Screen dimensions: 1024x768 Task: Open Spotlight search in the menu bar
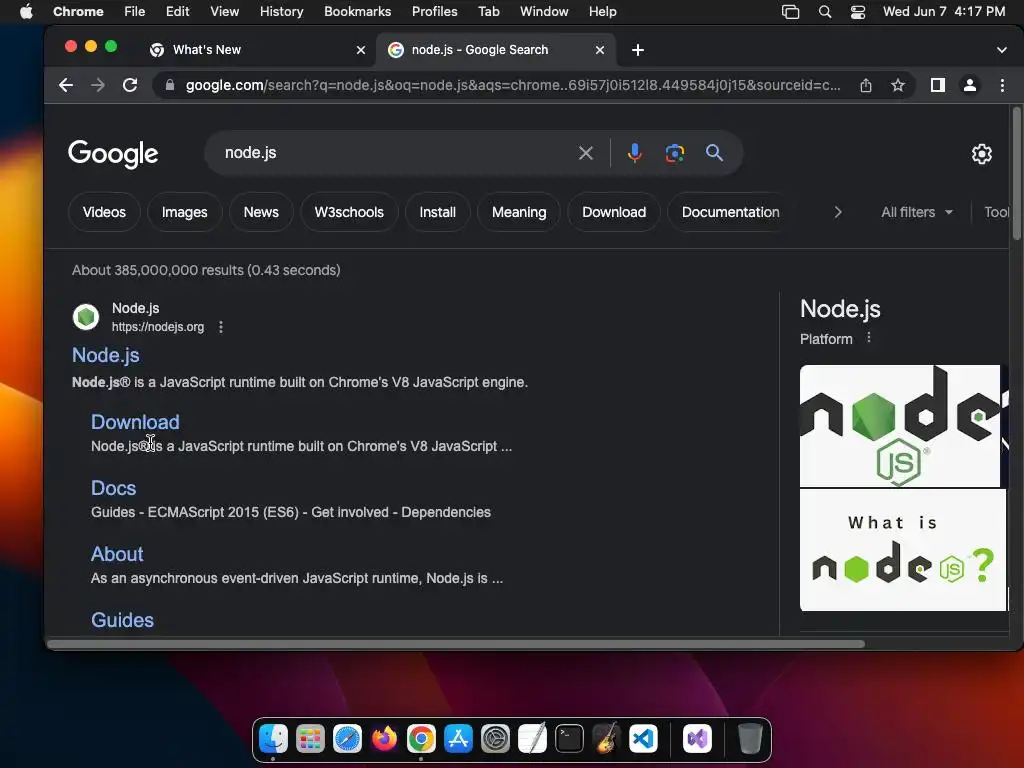click(825, 12)
